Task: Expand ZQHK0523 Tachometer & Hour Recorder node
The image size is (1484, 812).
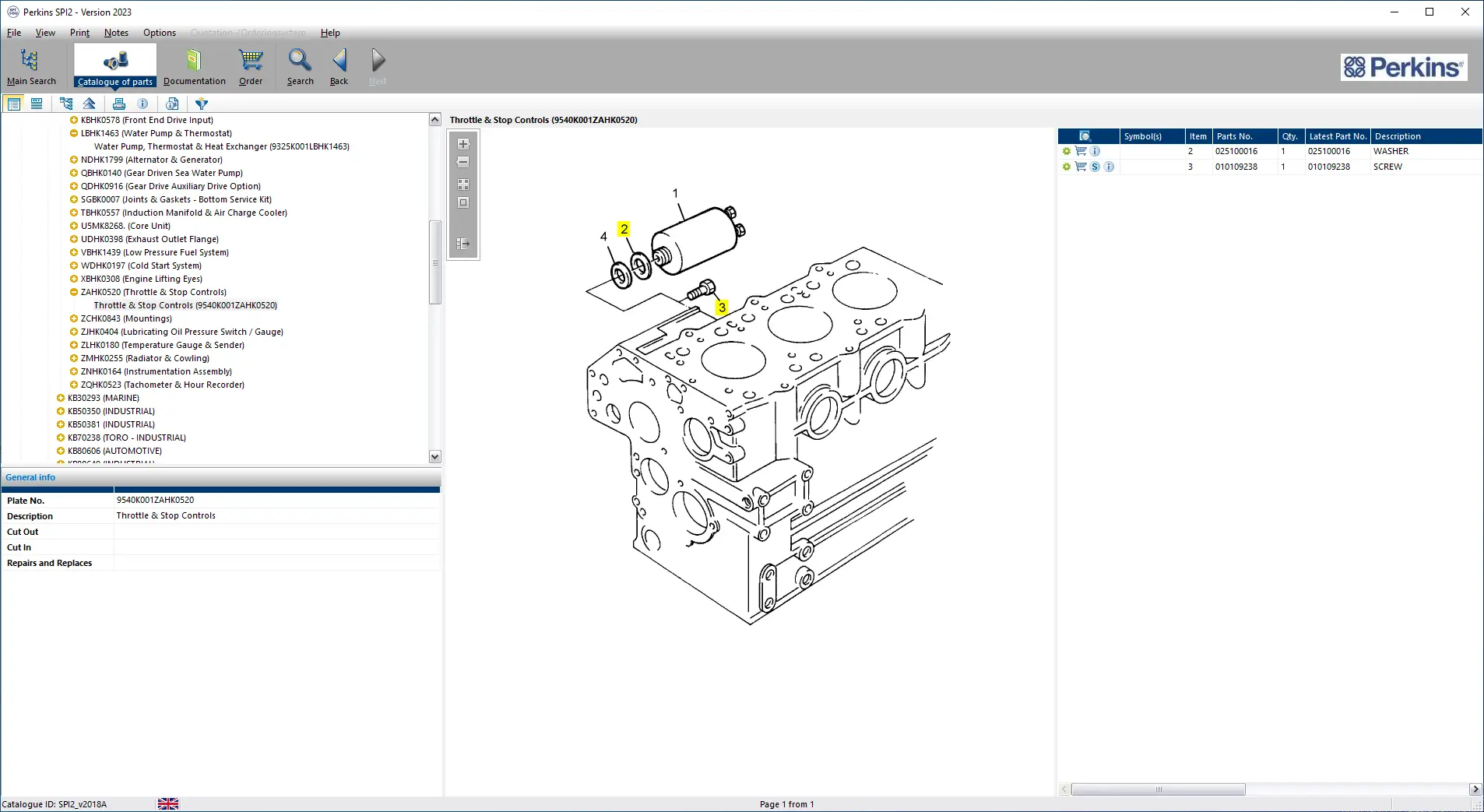Action: (x=74, y=385)
